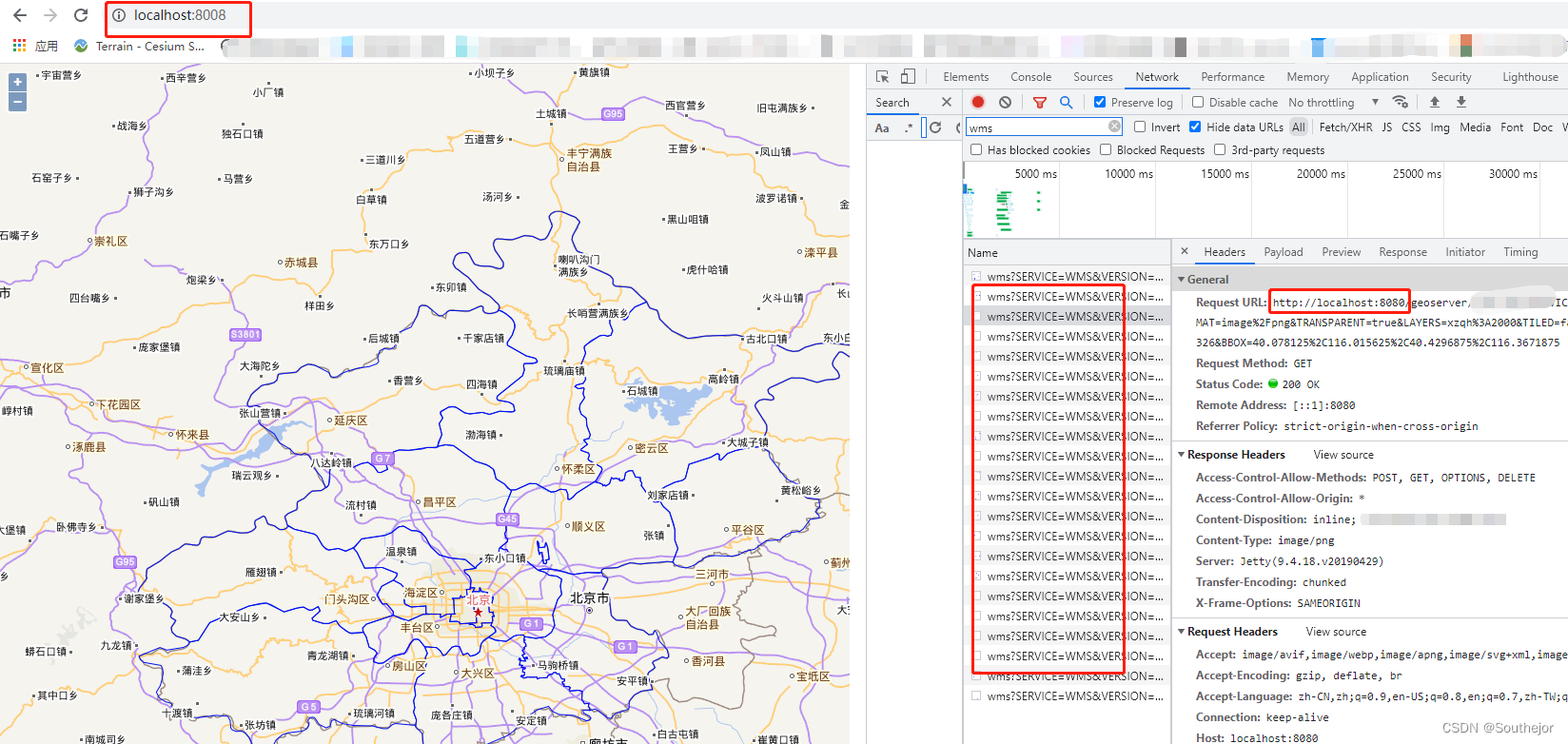This screenshot has height=744, width=1568.
Task: View source of Response Headers
Action: [1343, 455]
